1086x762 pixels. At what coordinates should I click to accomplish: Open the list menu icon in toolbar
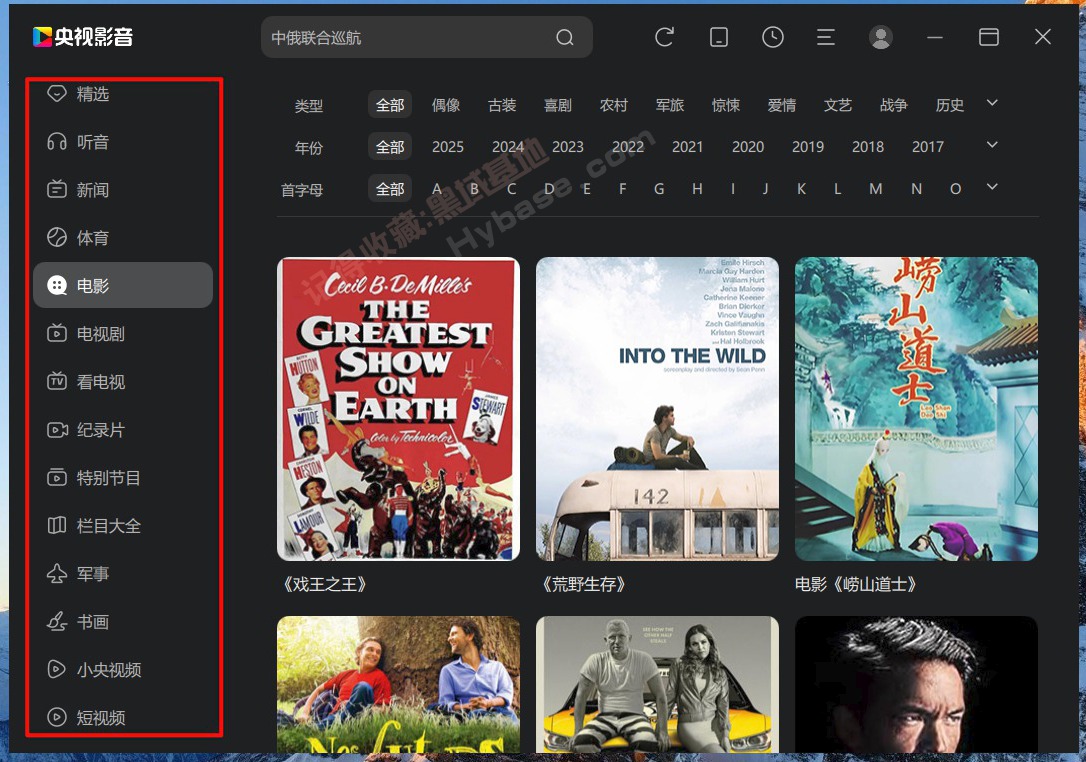tap(826, 37)
